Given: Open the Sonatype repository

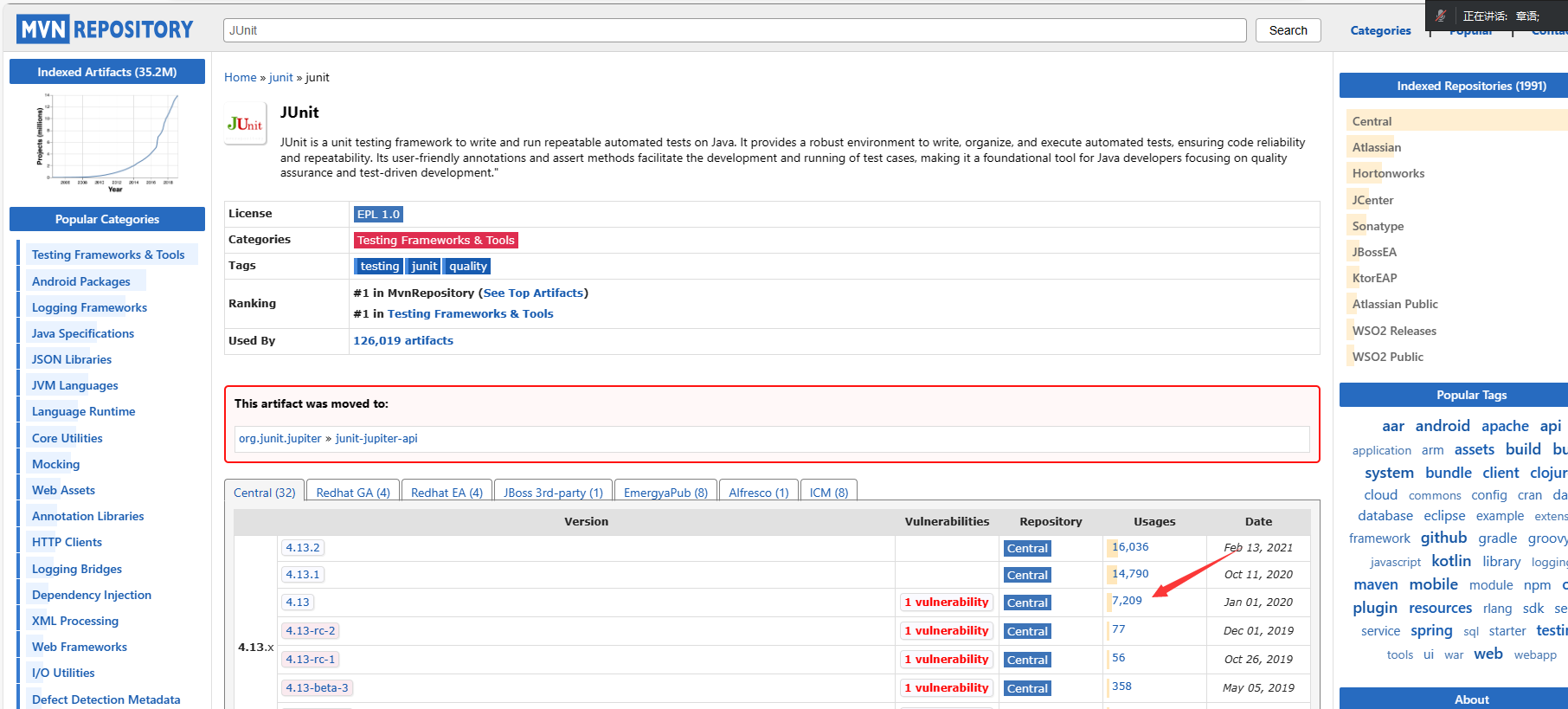Looking at the screenshot, I should (1378, 226).
